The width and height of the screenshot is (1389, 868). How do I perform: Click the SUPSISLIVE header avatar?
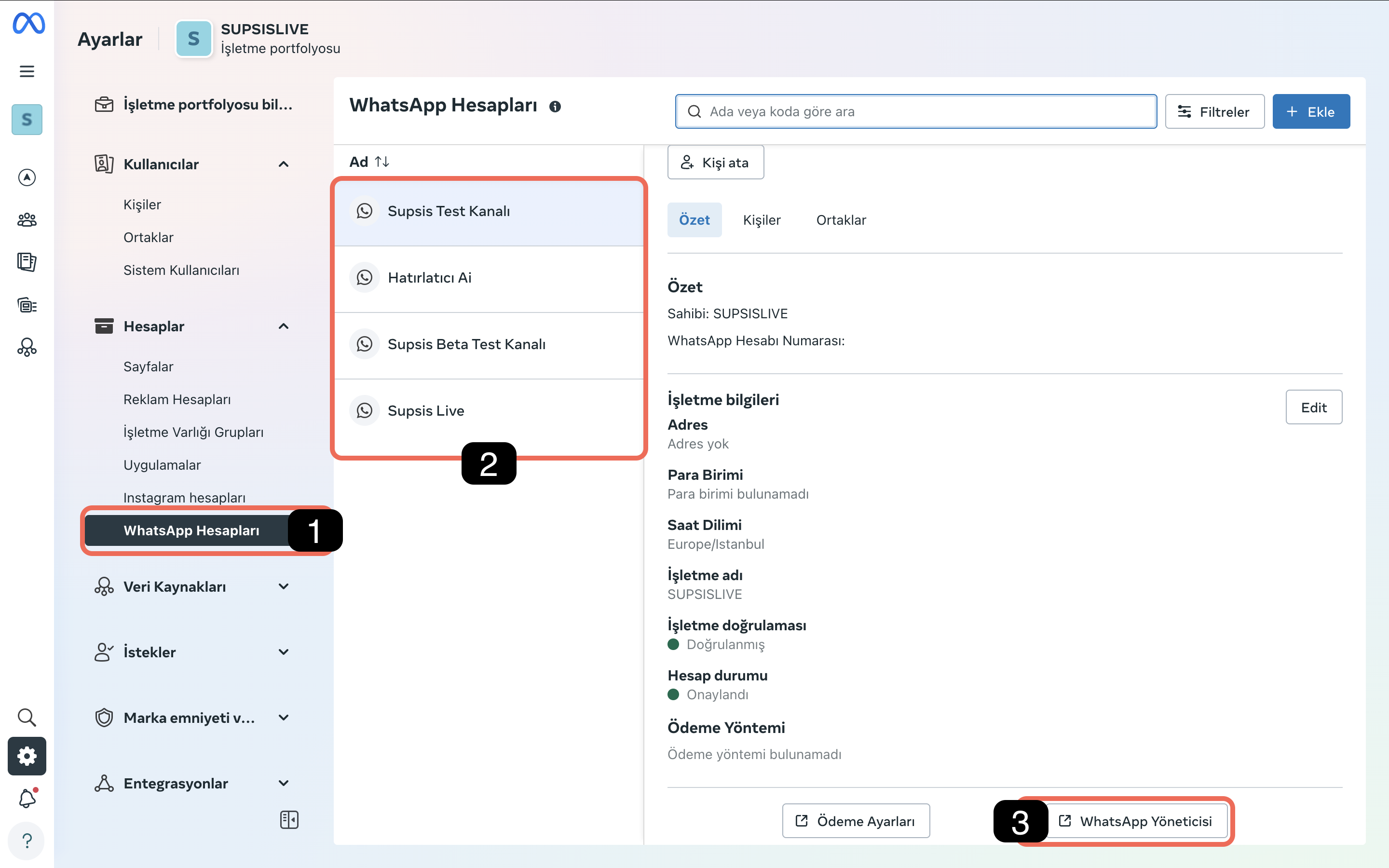194,39
